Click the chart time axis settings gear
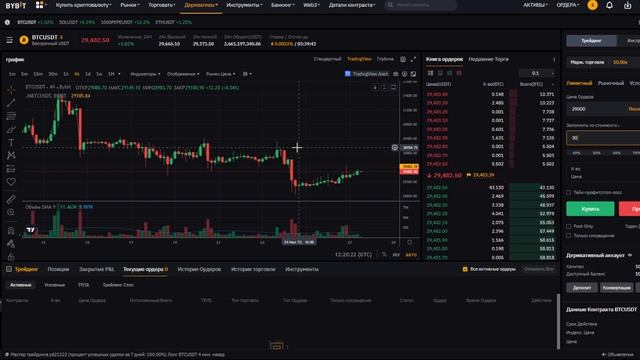 [x=409, y=242]
